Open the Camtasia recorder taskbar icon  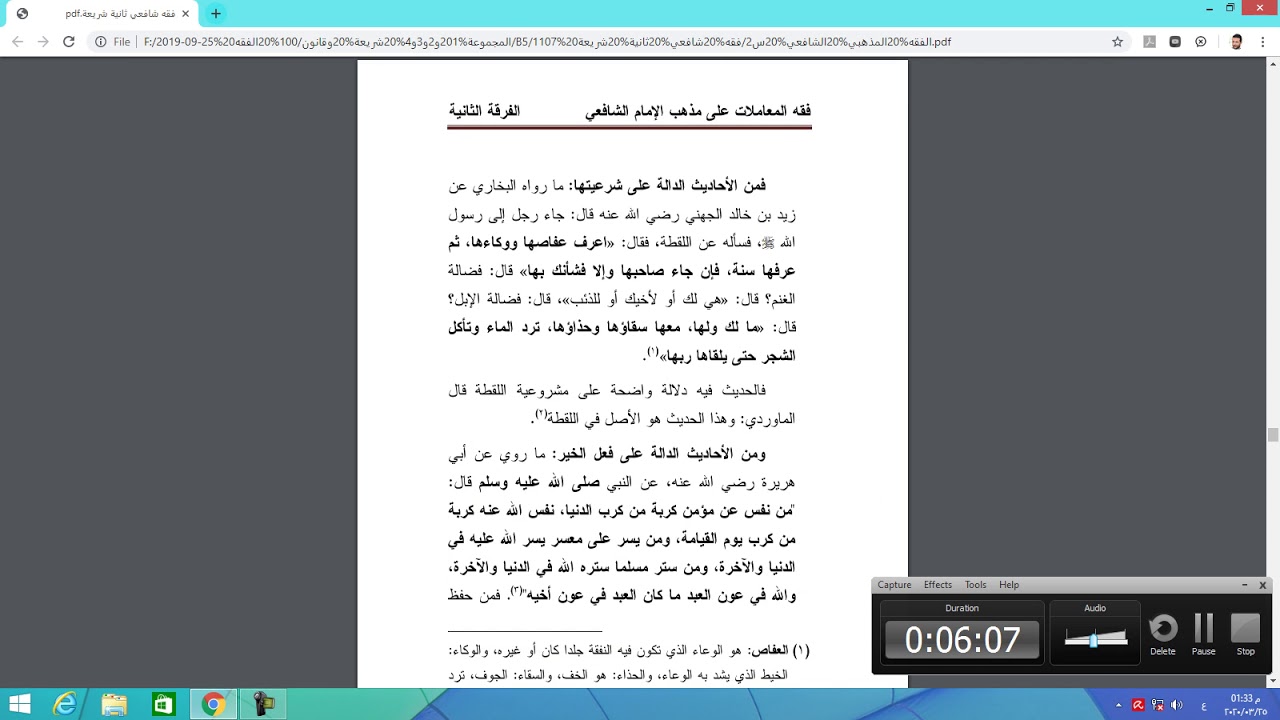(263, 704)
